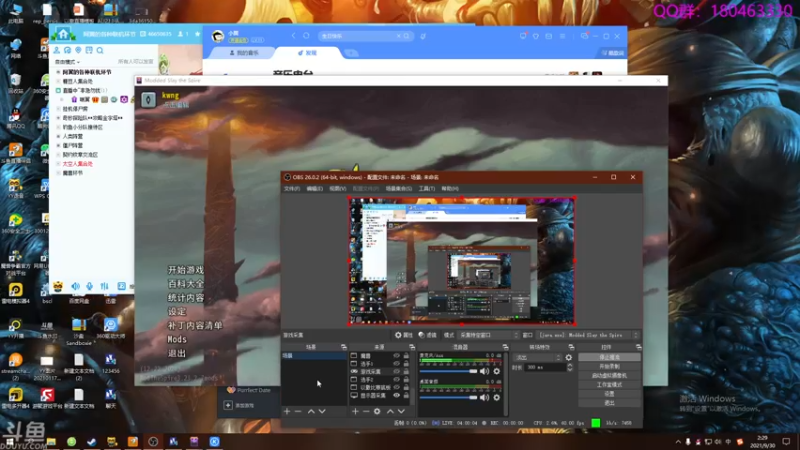Expand 挂机僵尸窝 channel in YY tree

tap(58, 109)
